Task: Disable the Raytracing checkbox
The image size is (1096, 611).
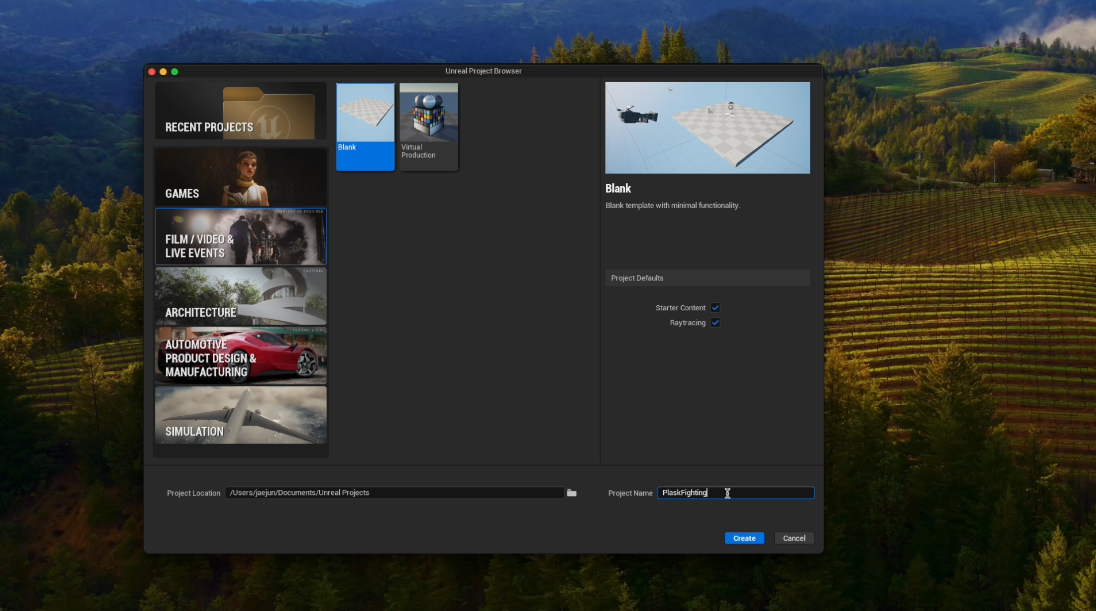Action: coord(716,323)
